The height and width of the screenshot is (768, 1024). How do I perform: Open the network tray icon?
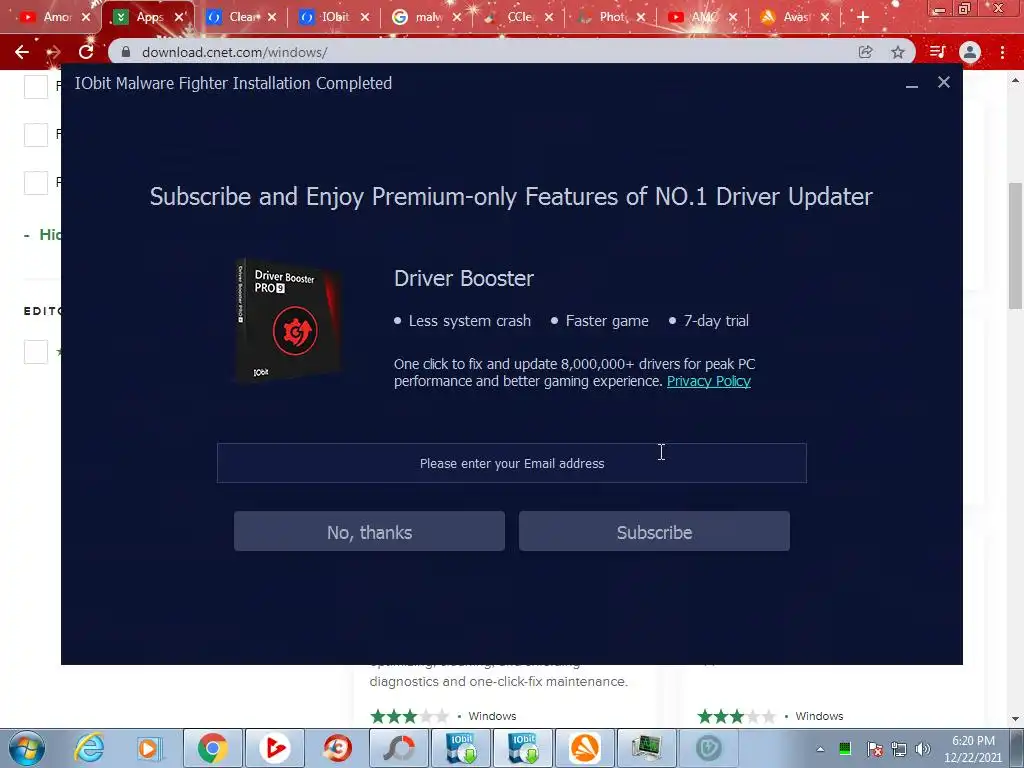point(899,749)
